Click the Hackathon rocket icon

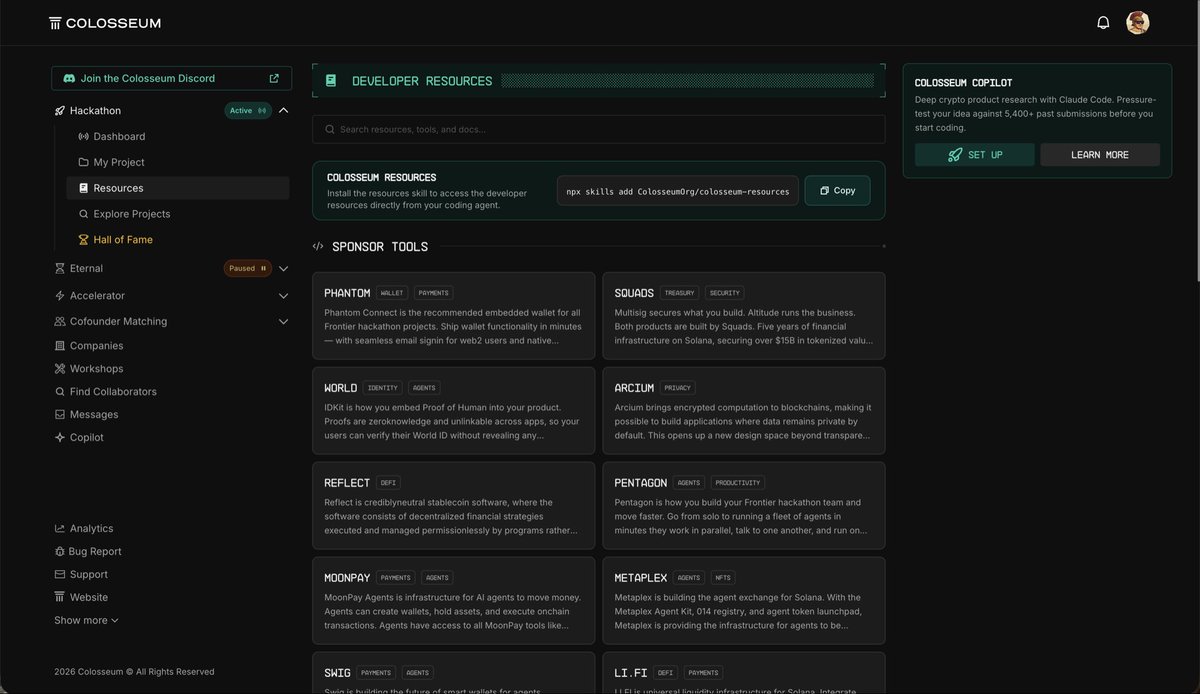click(x=60, y=111)
